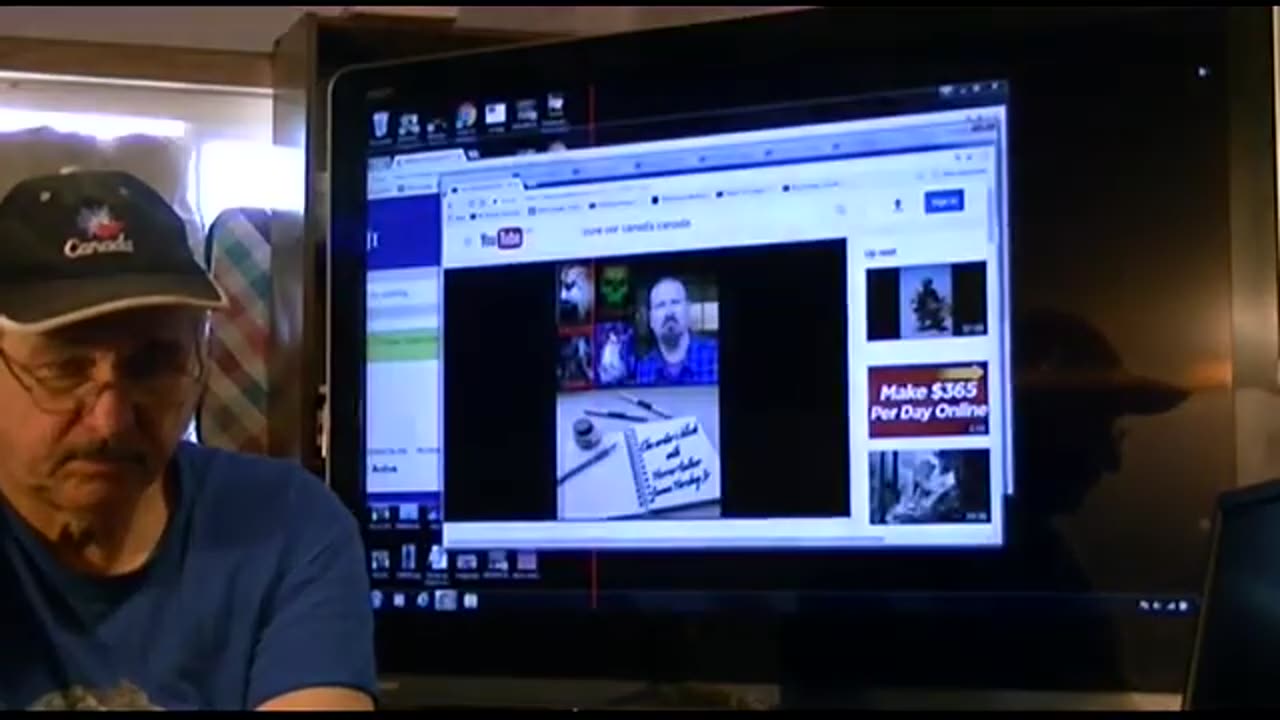Viewport: 1280px width, 720px height.
Task: Click 'Active' in the background window
Action: [384, 468]
